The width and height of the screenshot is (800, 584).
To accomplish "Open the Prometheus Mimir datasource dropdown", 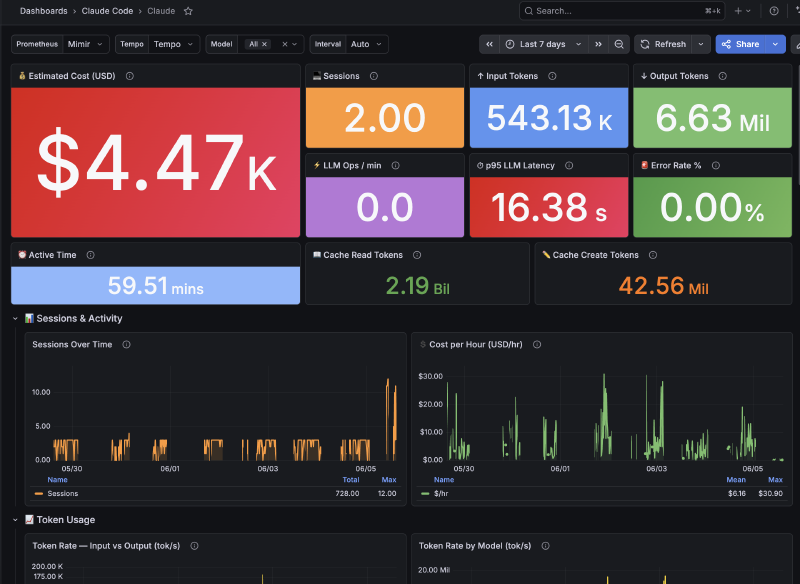I will 86,44.
